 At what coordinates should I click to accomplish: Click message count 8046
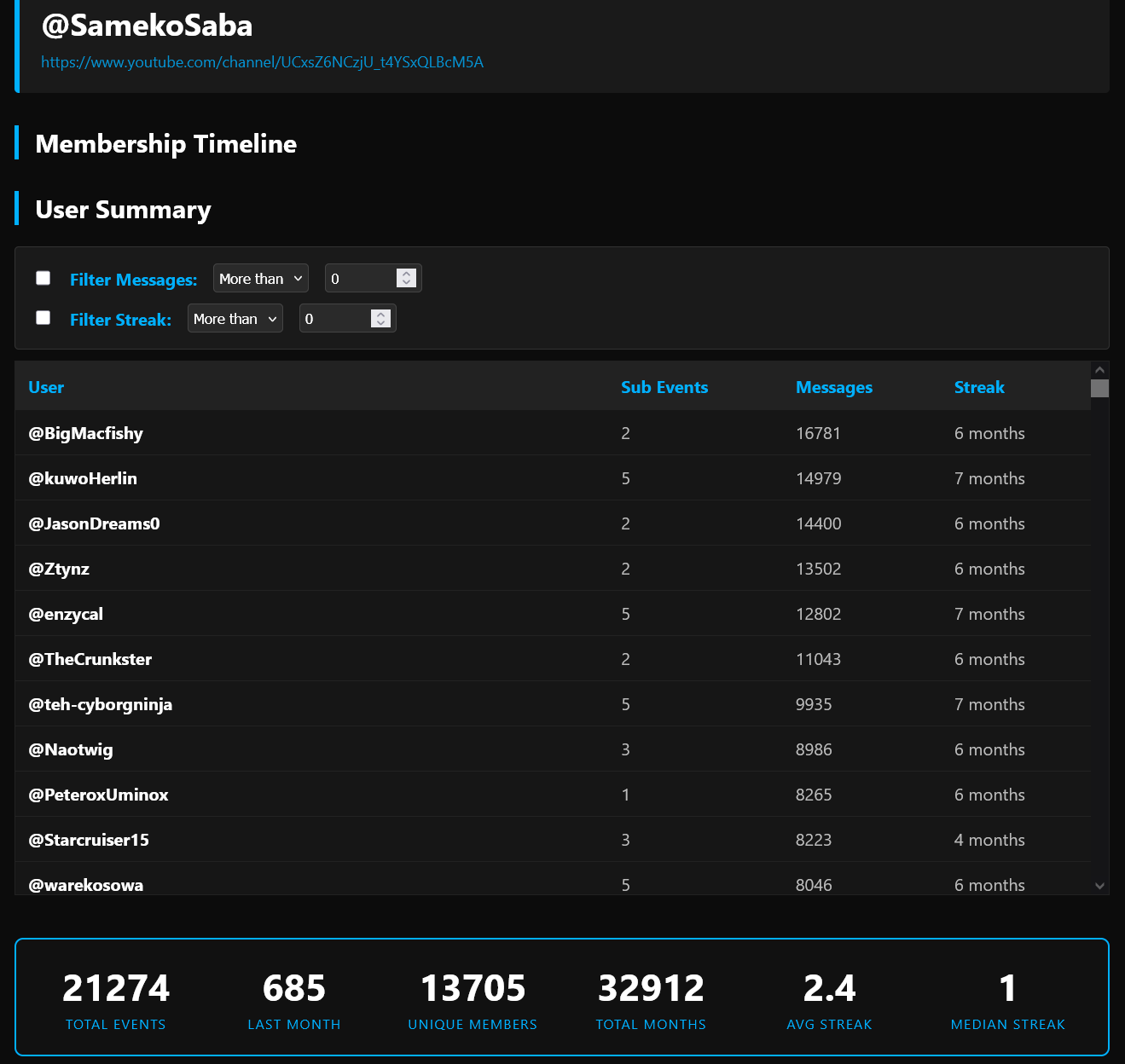pyautogui.click(x=814, y=885)
